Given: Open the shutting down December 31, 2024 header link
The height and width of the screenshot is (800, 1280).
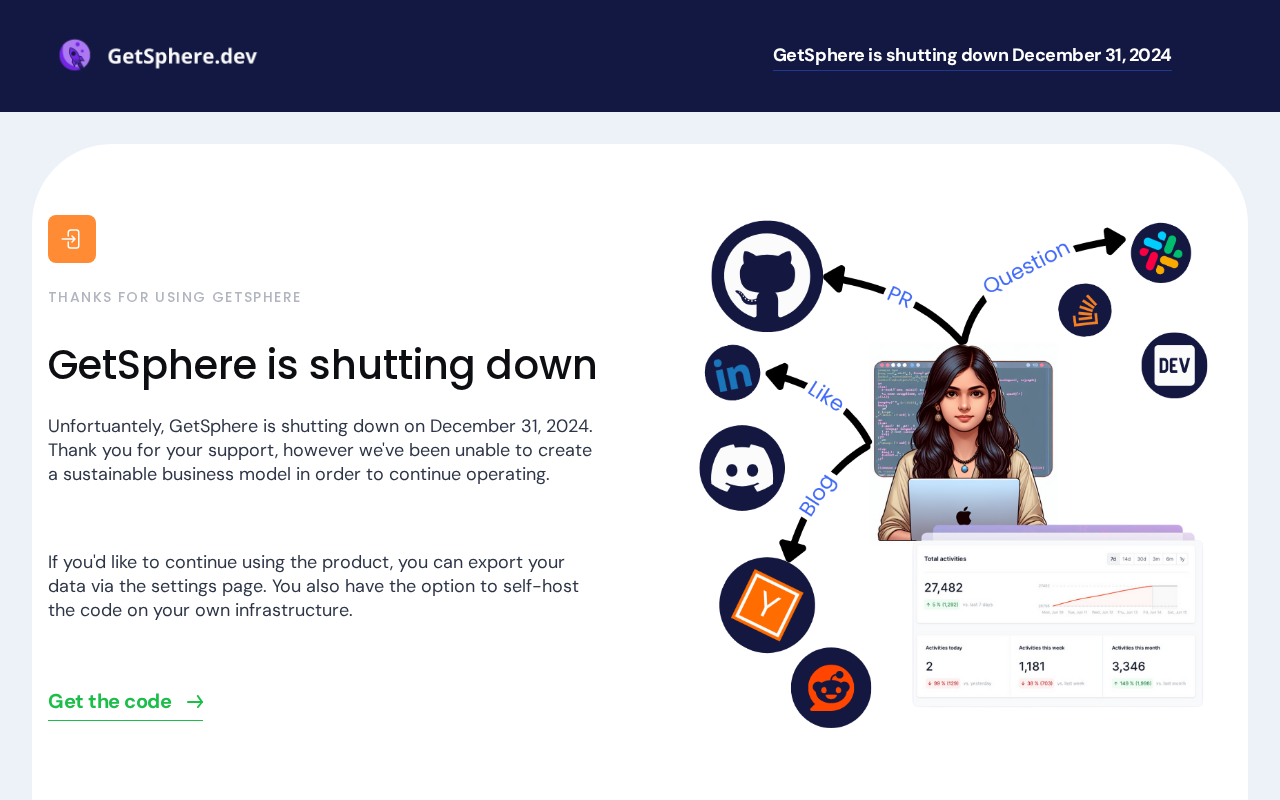Looking at the screenshot, I should (x=972, y=55).
